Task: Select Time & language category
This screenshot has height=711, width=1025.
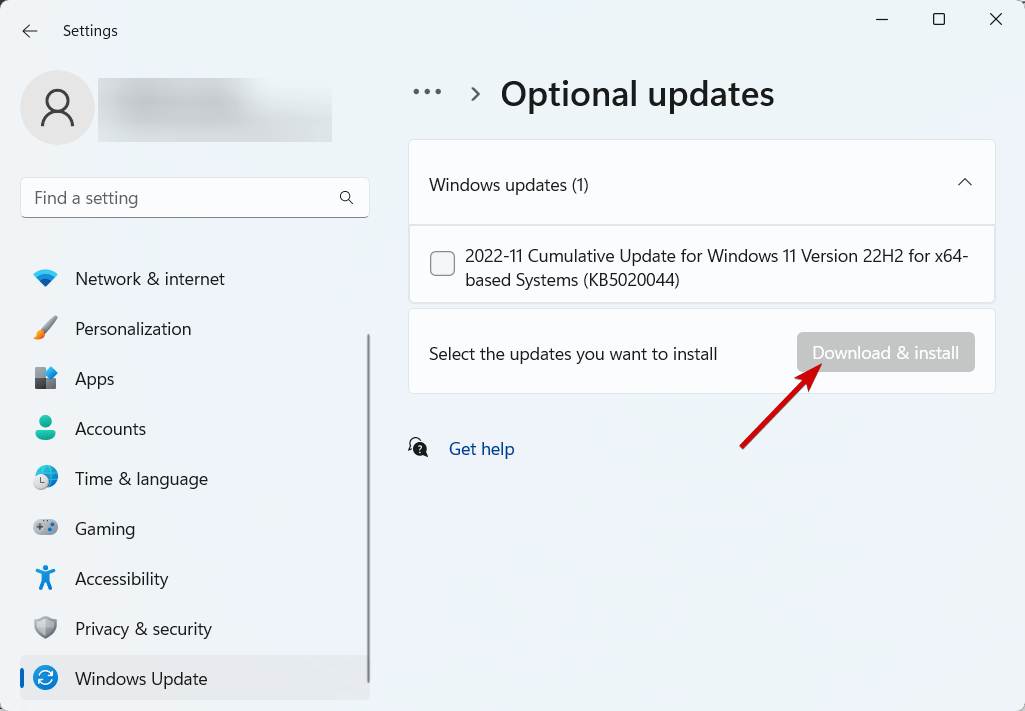Action: pos(195,478)
